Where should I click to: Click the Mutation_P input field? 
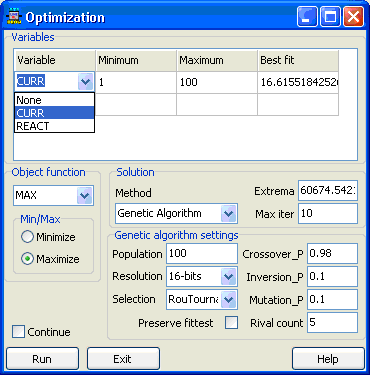[x=332, y=299]
